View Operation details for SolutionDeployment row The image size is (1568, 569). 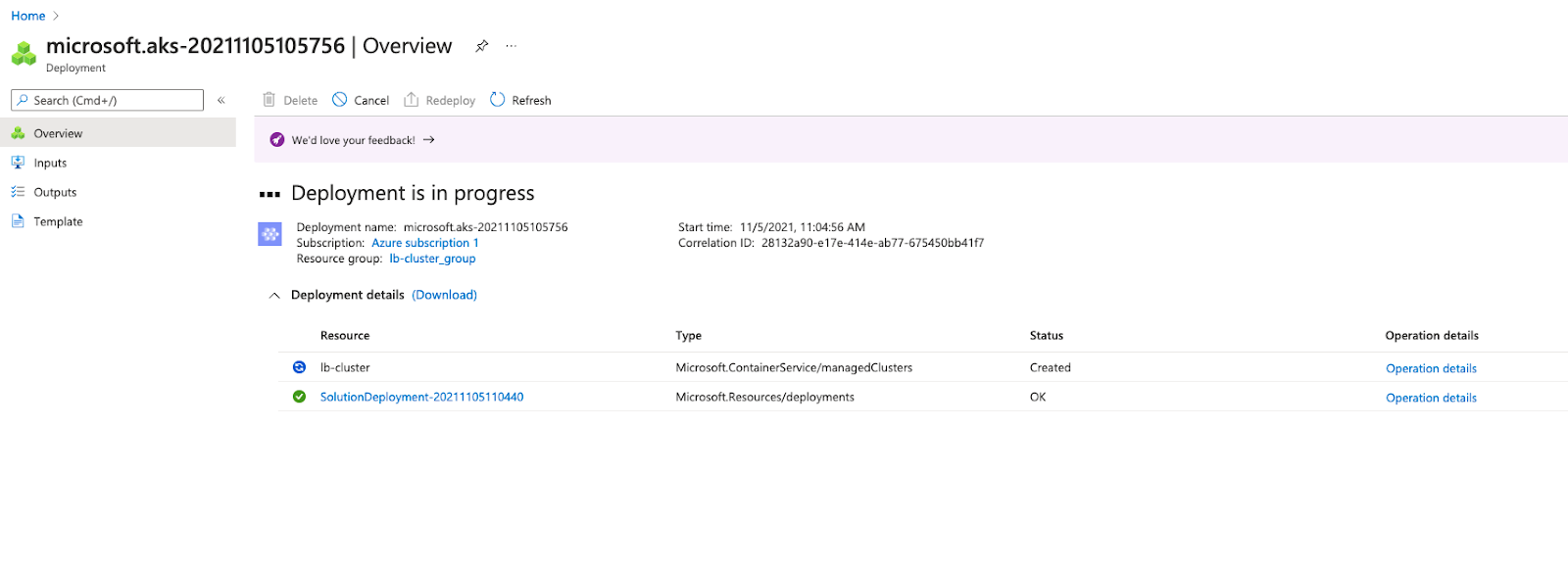(x=1431, y=398)
